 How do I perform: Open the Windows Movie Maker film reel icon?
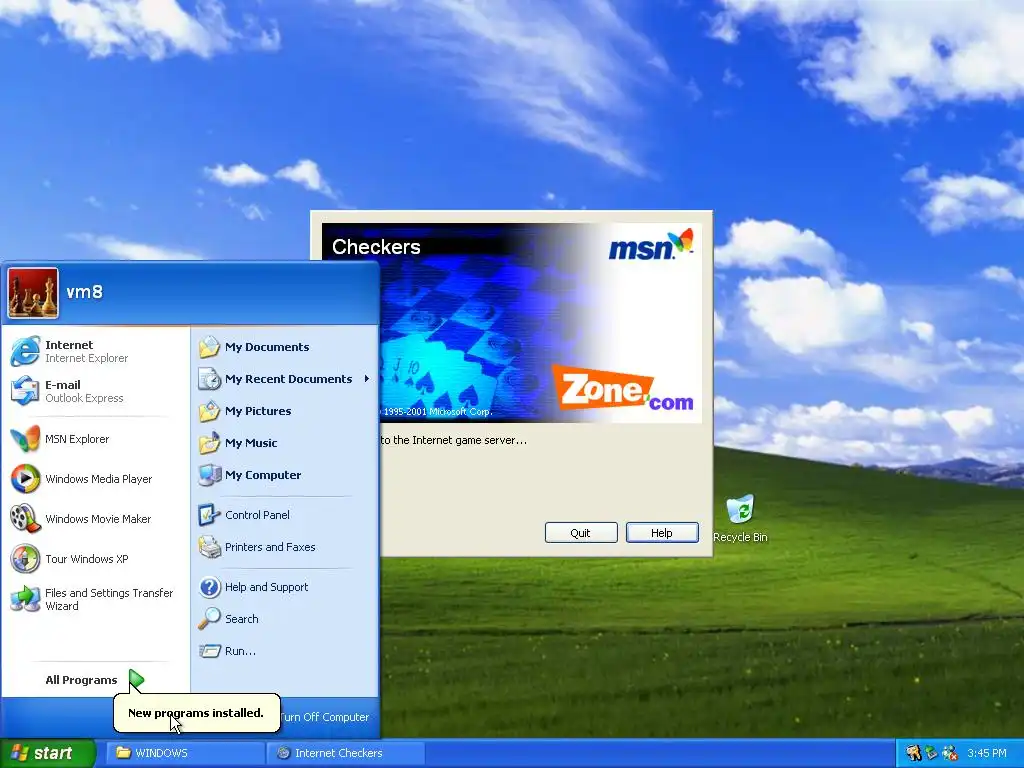pos(25,519)
